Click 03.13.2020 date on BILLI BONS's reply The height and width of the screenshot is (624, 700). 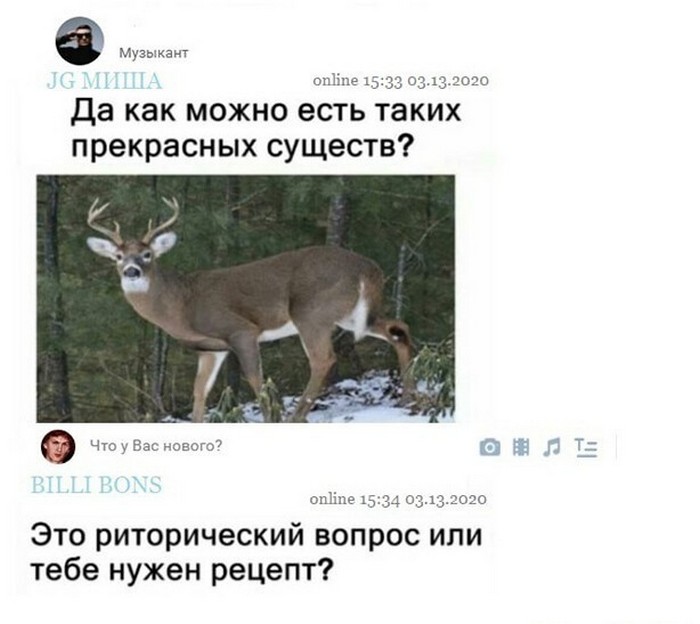click(446, 499)
